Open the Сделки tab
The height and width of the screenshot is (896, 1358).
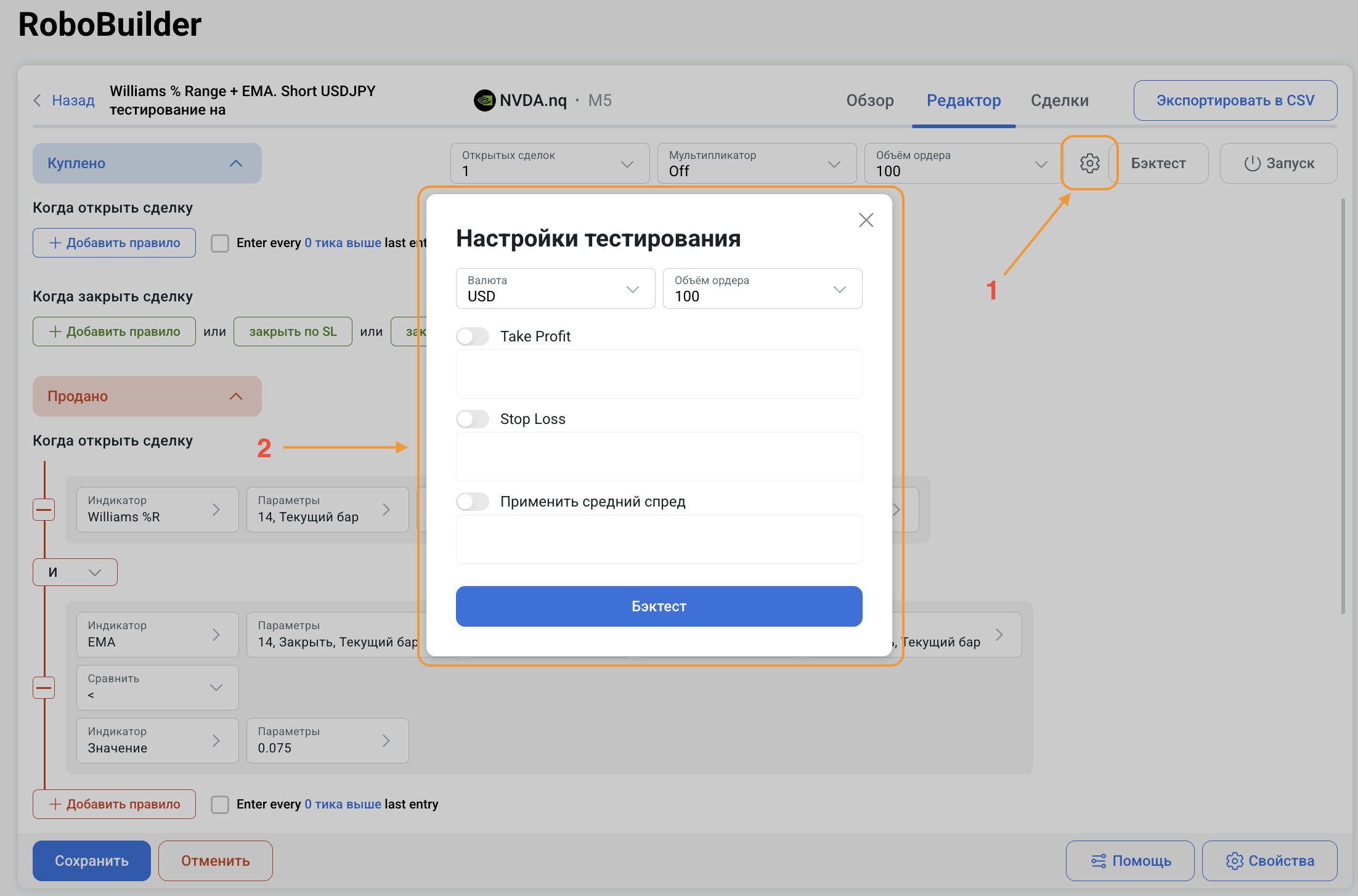(x=1059, y=100)
